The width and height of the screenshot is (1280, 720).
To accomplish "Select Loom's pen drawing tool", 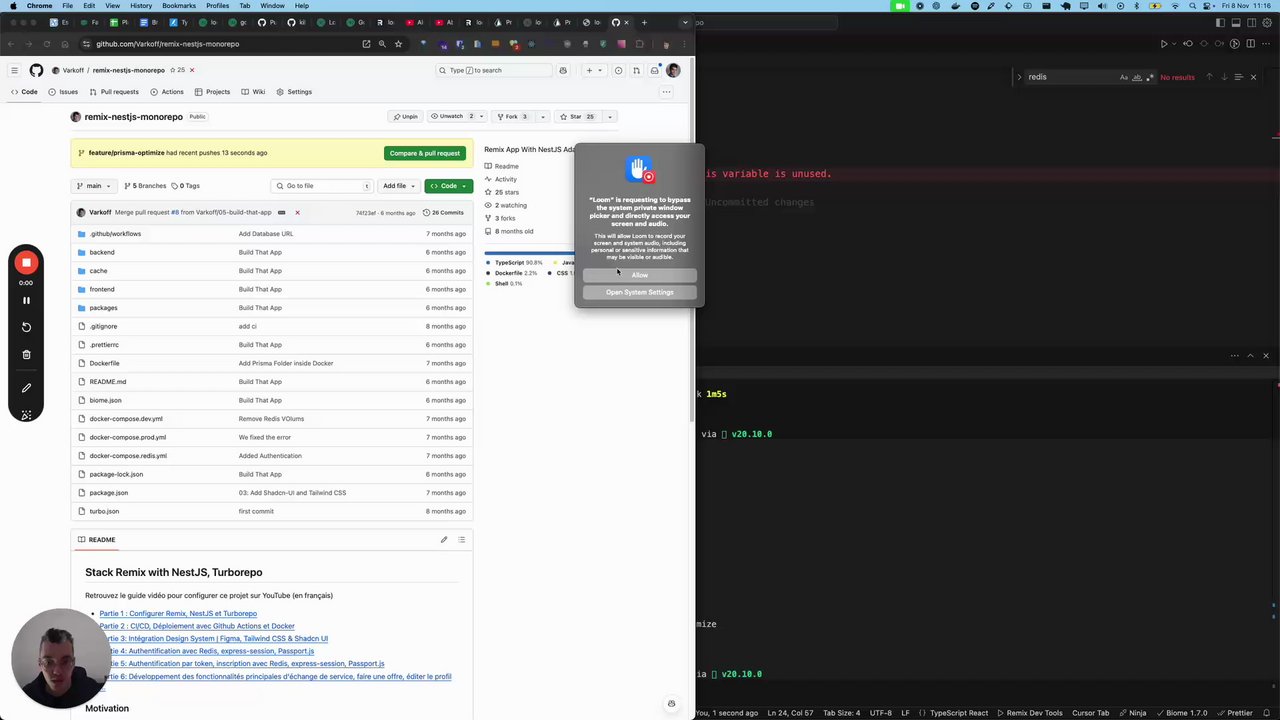I will [x=26, y=387].
